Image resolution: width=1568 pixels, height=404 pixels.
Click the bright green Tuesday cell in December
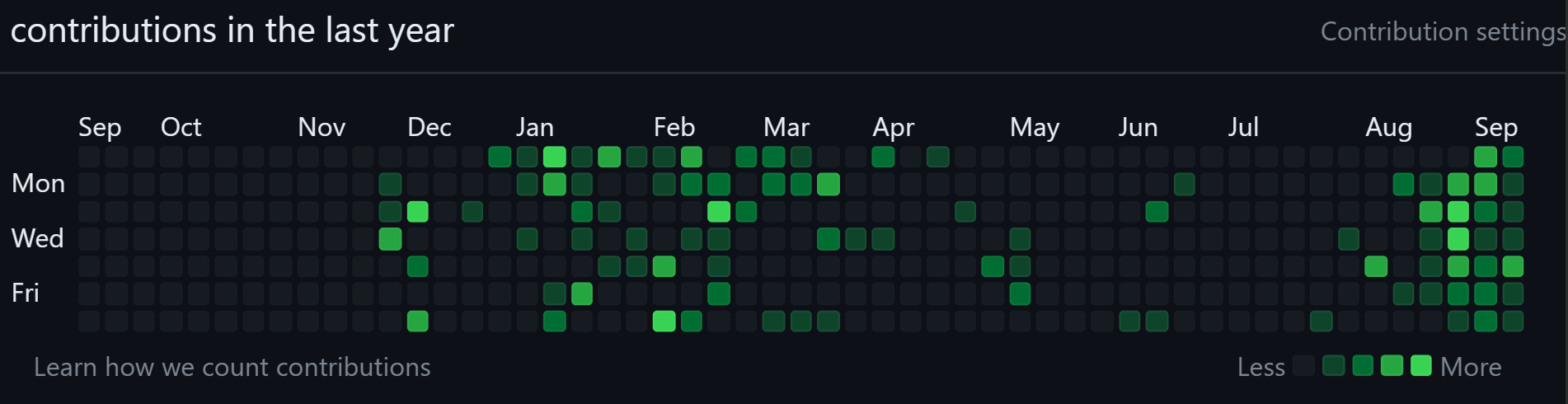pyautogui.click(x=418, y=212)
